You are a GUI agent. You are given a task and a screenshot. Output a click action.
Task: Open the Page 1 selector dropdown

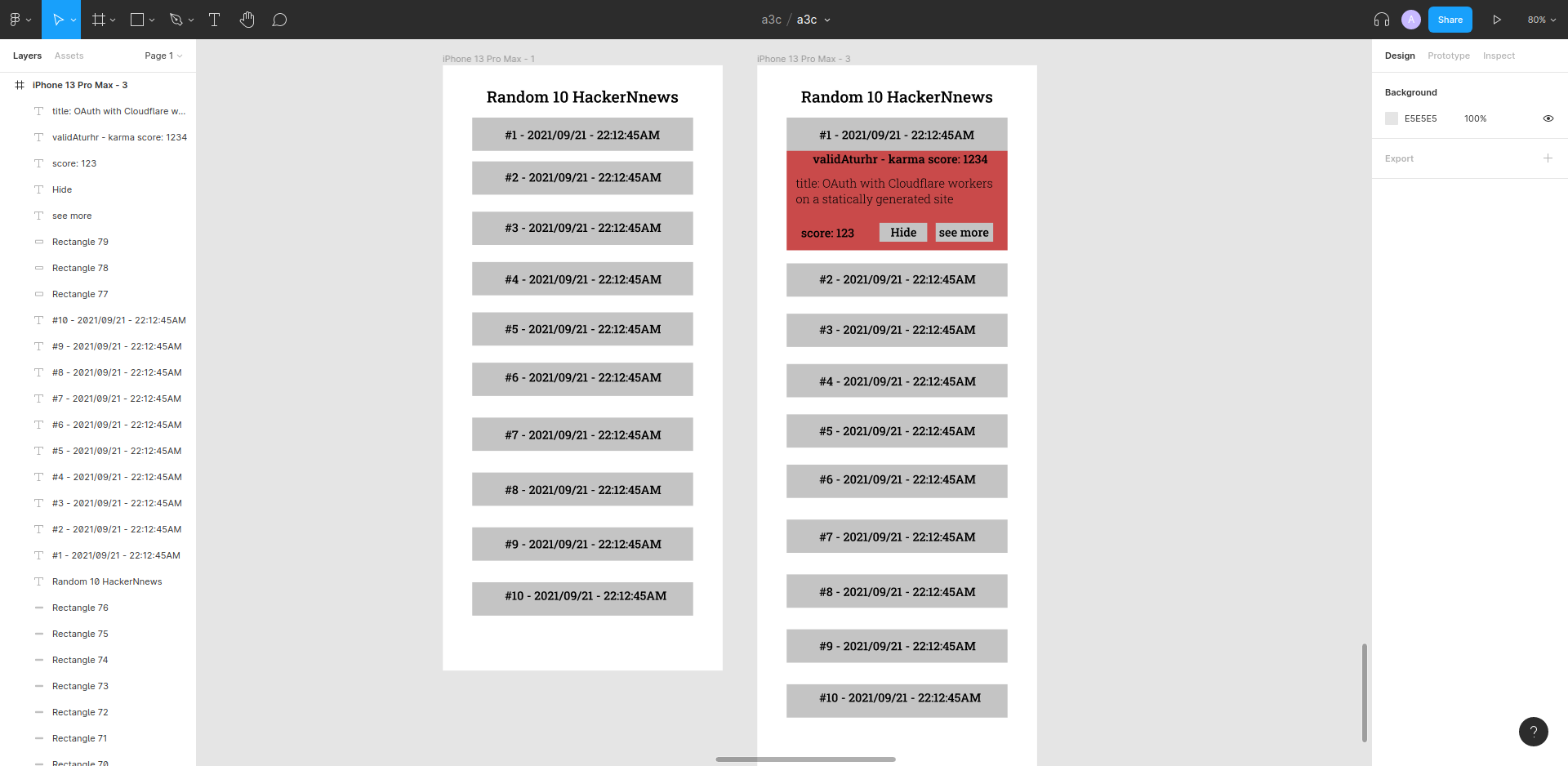tap(163, 56)
